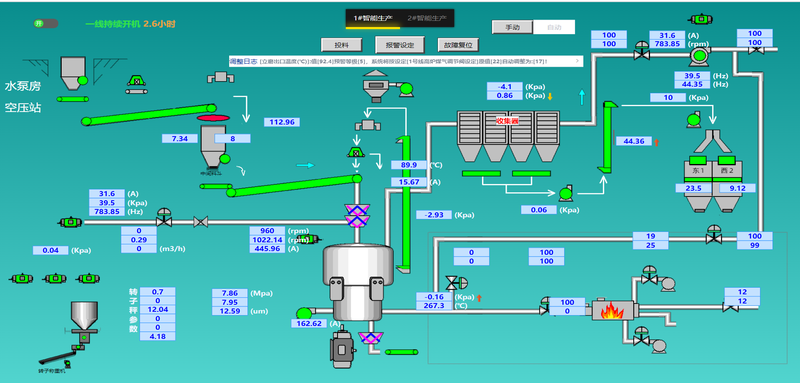
Task: Click the 故障复位 fault reset button
Action: tap(458, 45)
